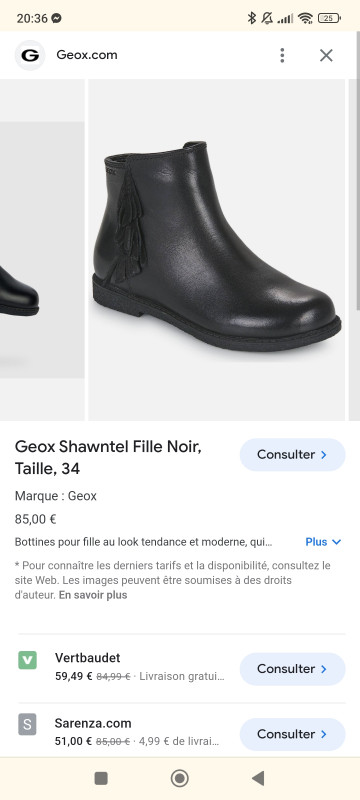Tap the Geox.com site name header
360x800 pixels.
click(87, 55)
